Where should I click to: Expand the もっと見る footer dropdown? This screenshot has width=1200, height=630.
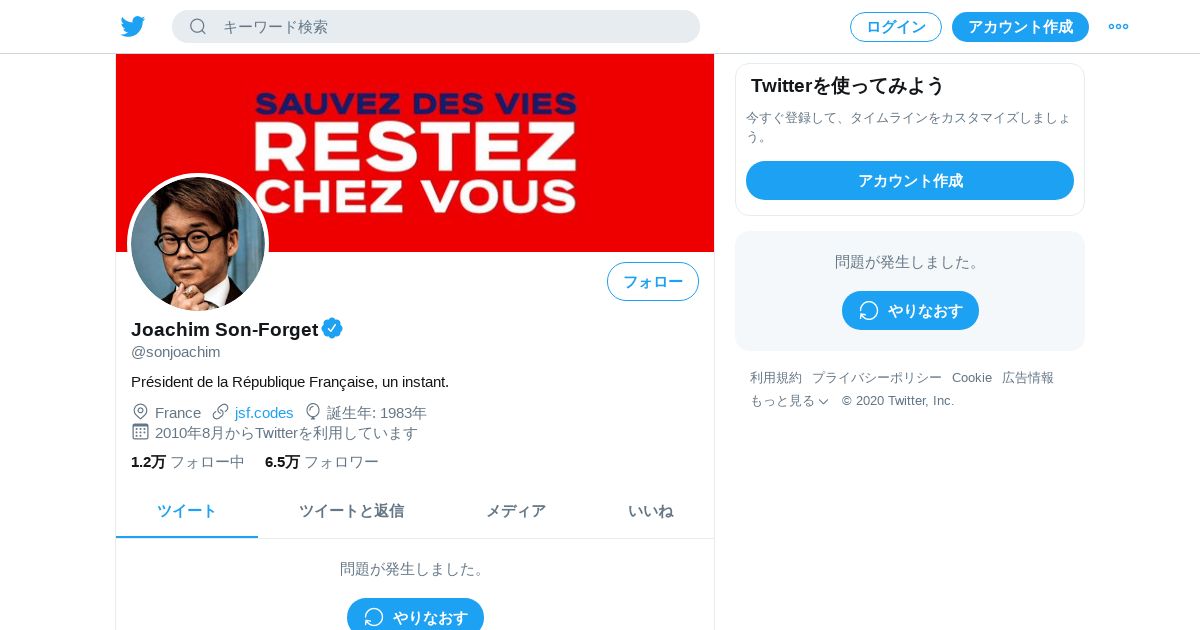point(790,401)
